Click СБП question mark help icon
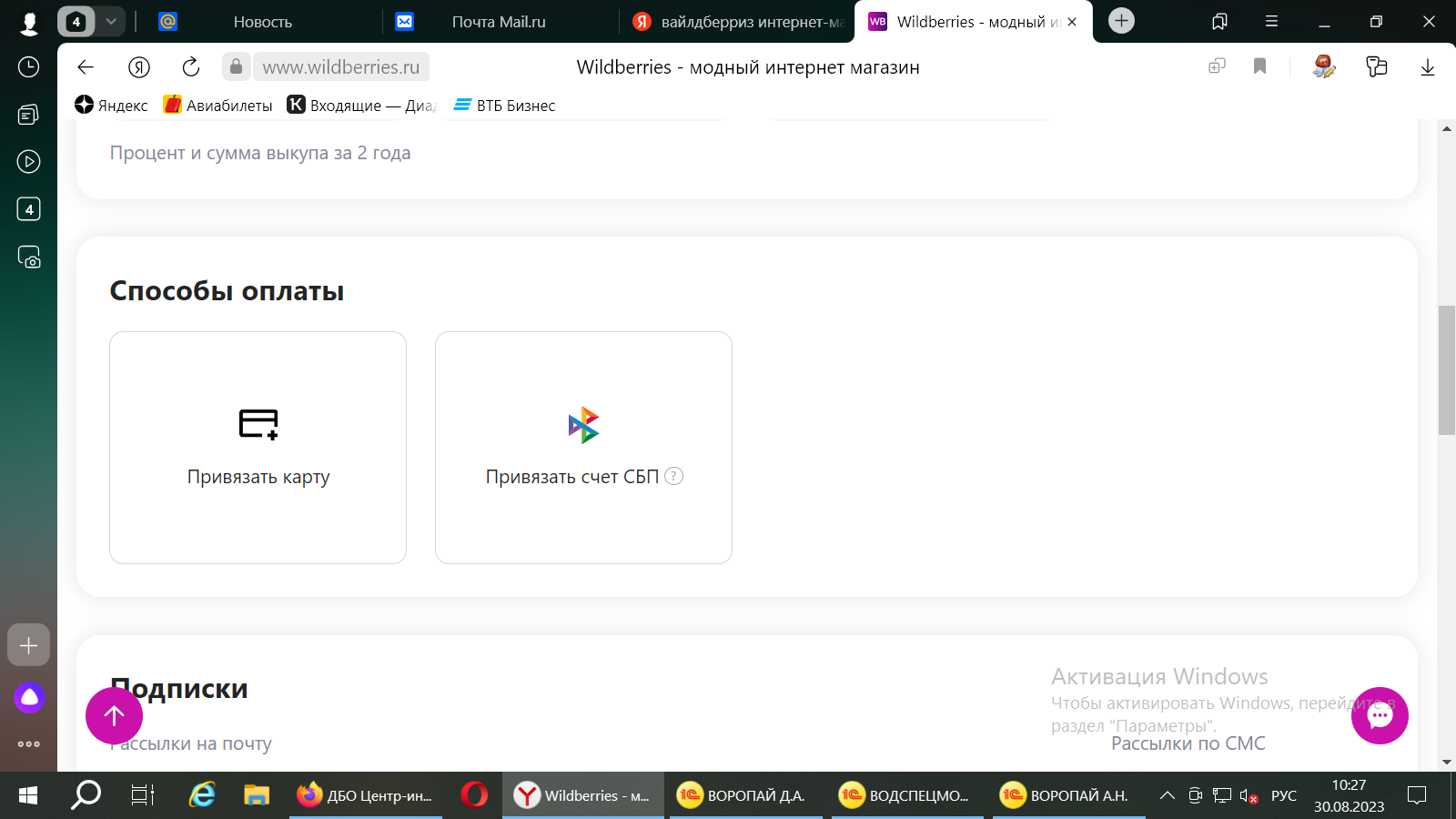Image resolution: width=1456 pixels, height=819 pixels. click(x=673, y=476)
